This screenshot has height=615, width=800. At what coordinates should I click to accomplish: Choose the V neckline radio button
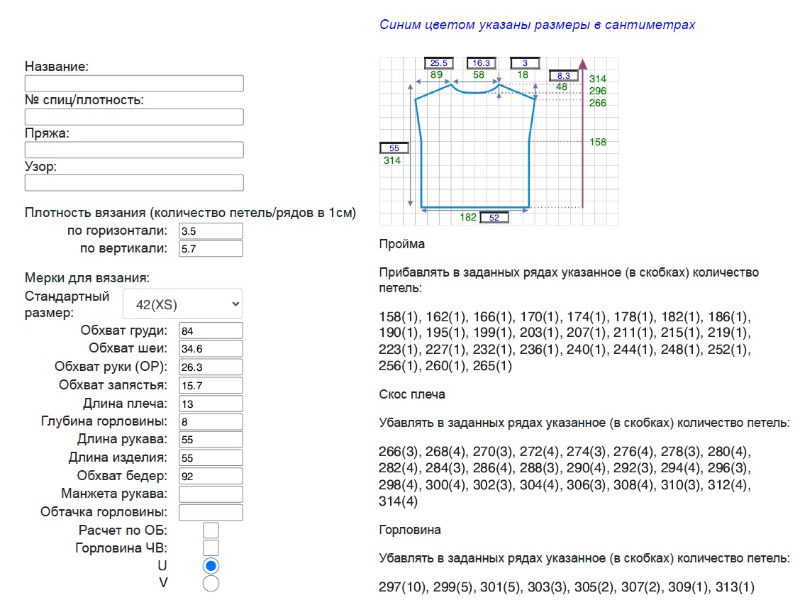(x=211, y=583)
